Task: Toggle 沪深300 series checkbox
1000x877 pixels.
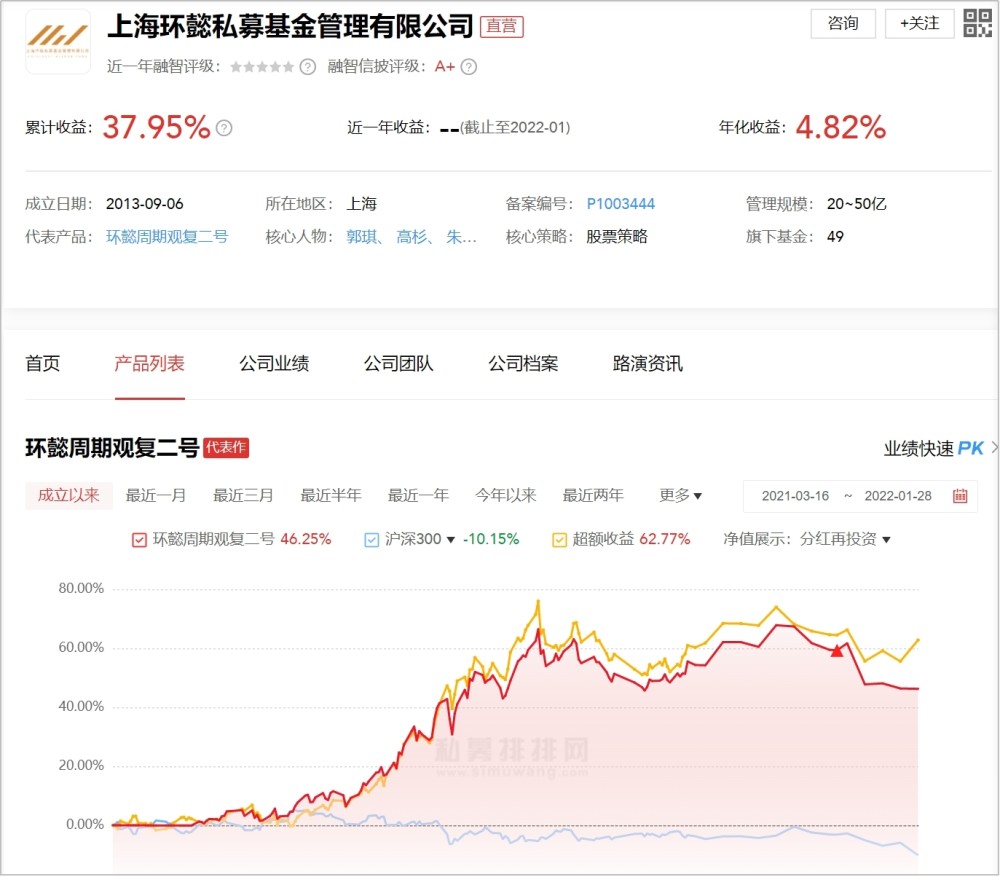Action: point(371,540)
